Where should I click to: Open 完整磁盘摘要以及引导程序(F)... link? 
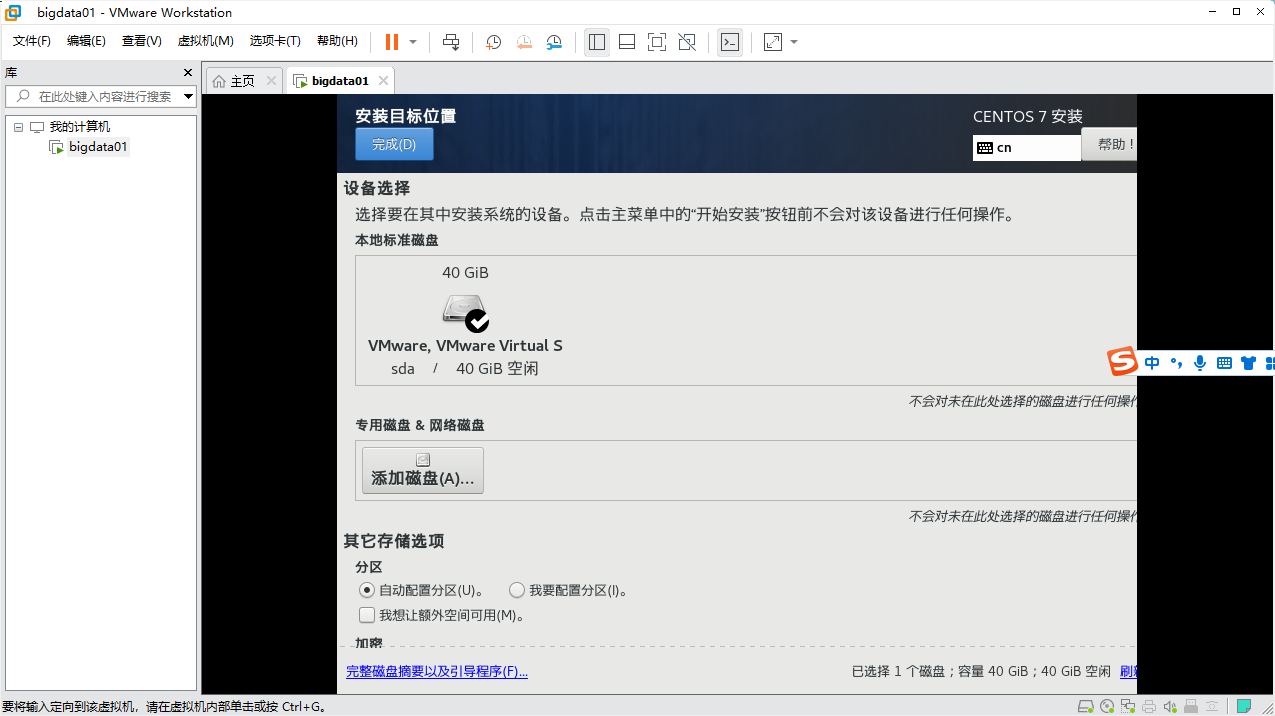click(x=437, y=672)
